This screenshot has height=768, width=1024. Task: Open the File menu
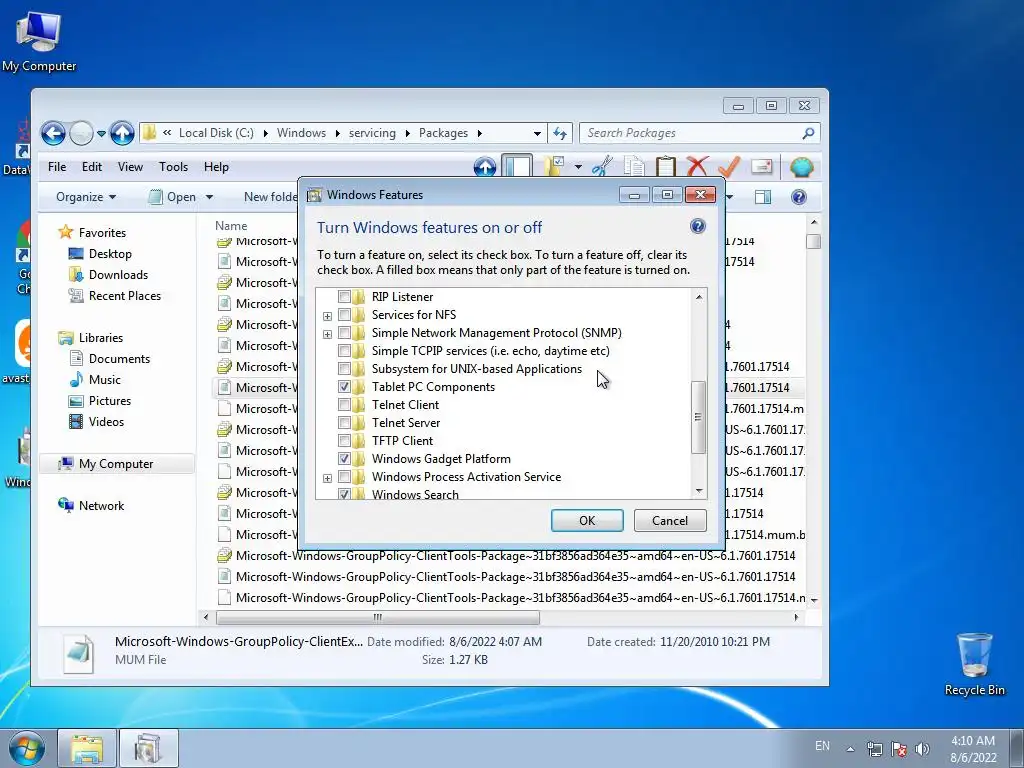[57, 167]
